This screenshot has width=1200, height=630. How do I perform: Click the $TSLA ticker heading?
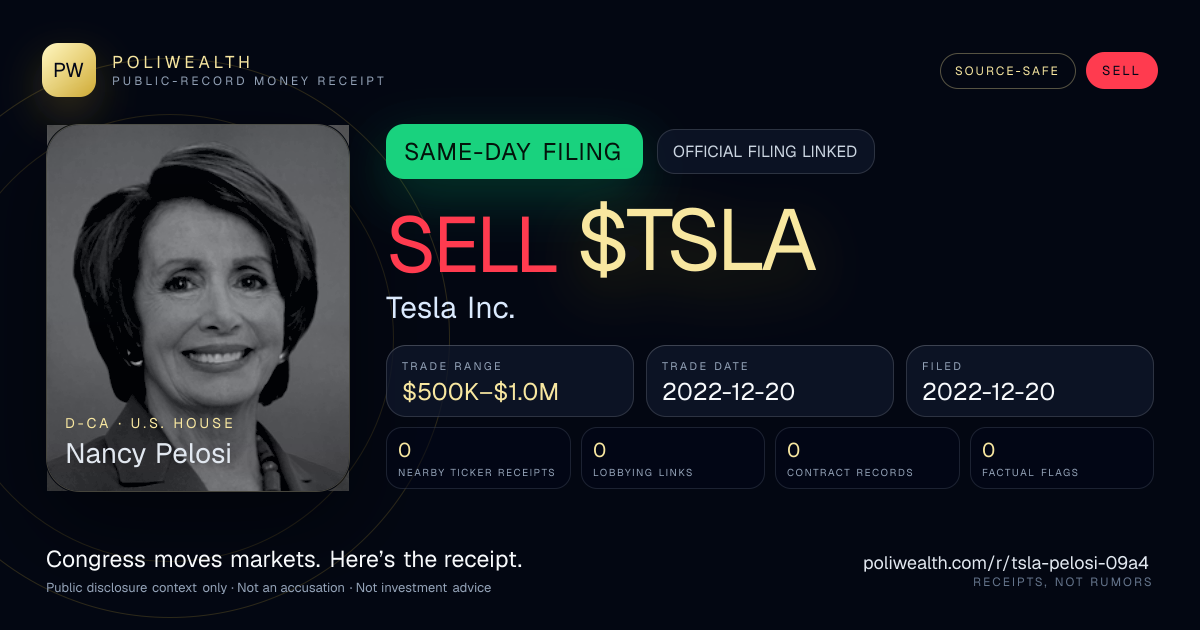(x=697, y=241)
